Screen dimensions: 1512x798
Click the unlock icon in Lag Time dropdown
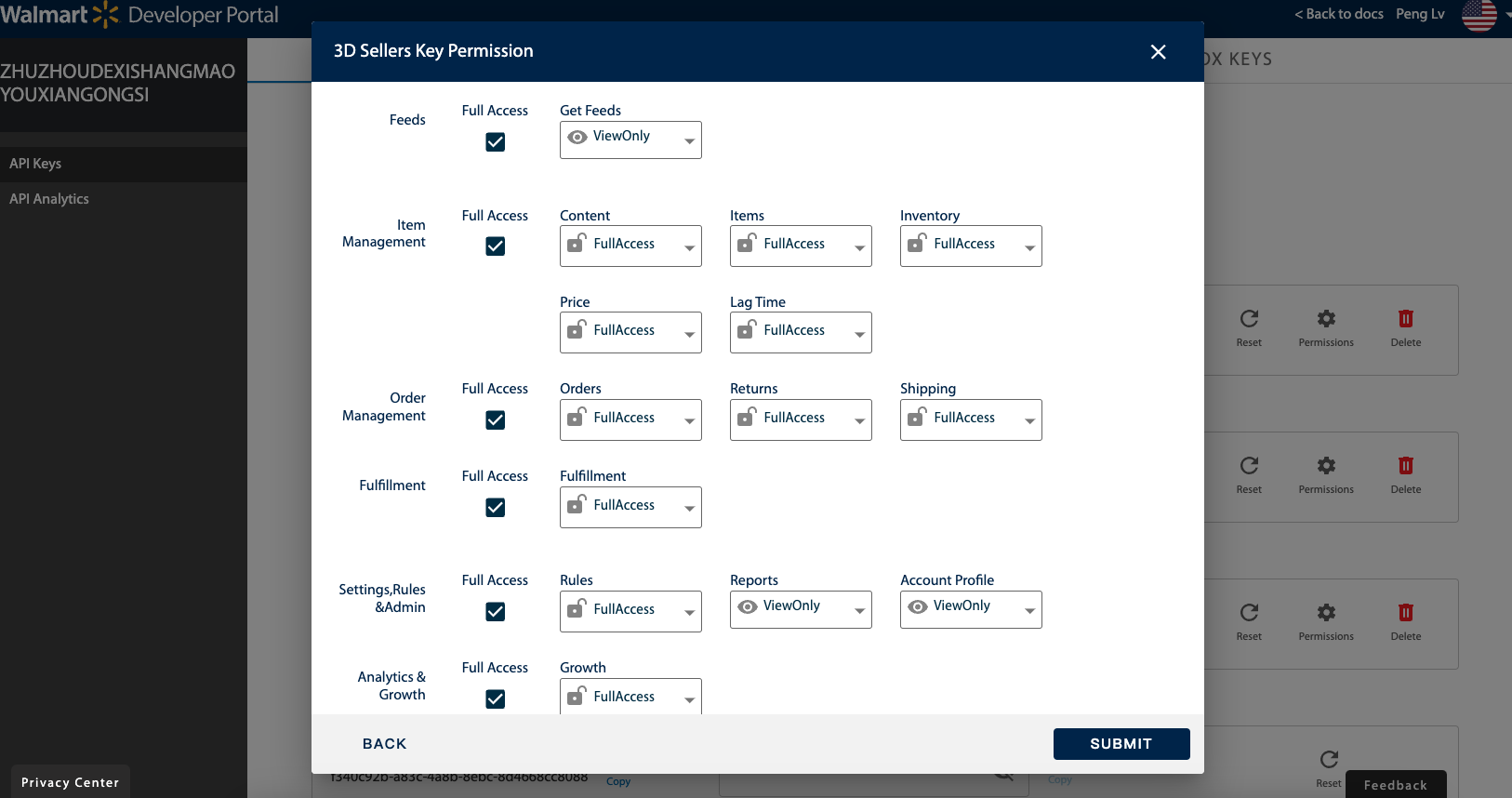point(747,329)
